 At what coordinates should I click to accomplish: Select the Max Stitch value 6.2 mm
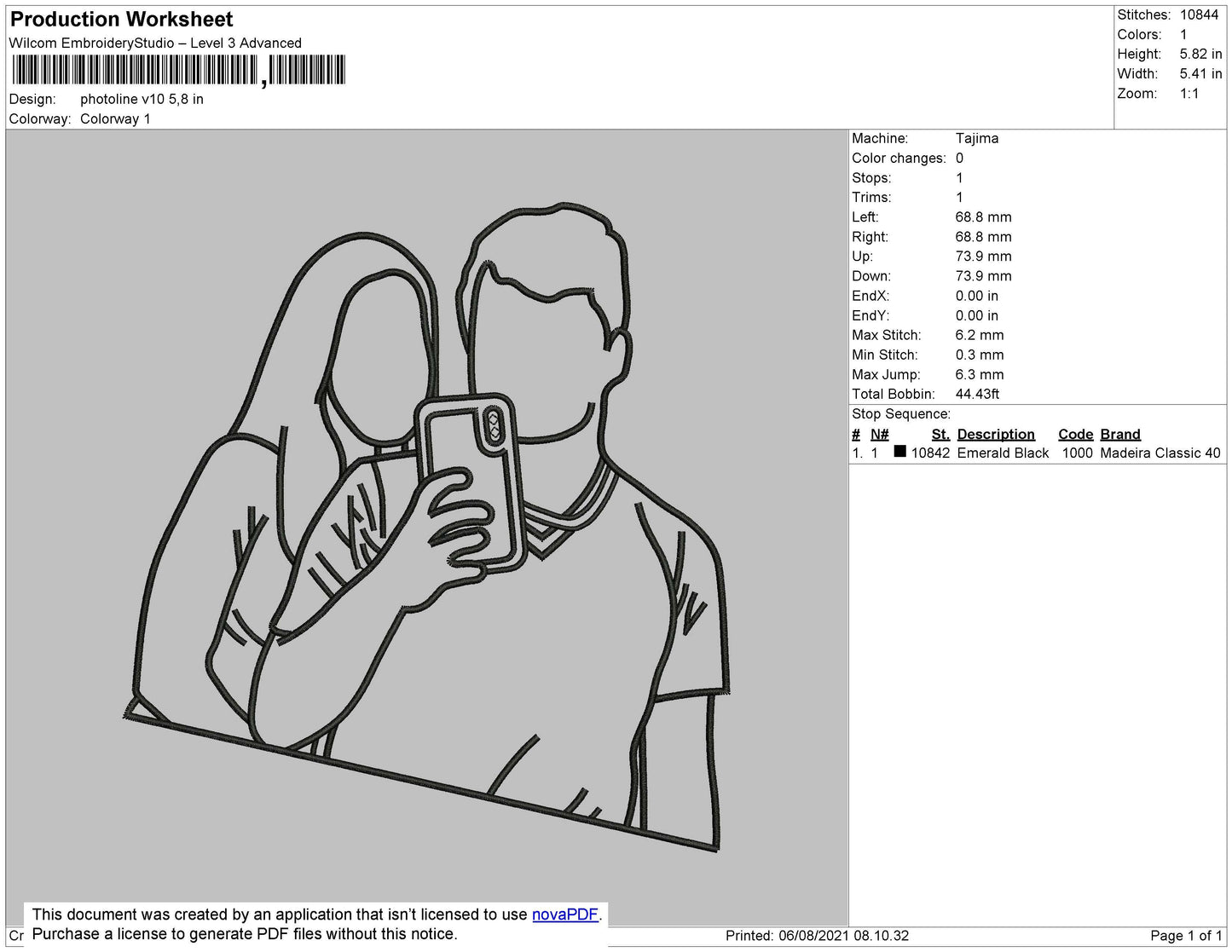(980, 335)
